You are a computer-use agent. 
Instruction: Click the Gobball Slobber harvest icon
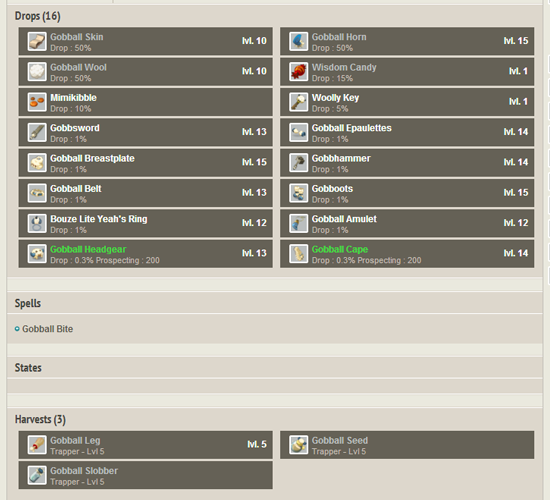(x=37, y=475)
